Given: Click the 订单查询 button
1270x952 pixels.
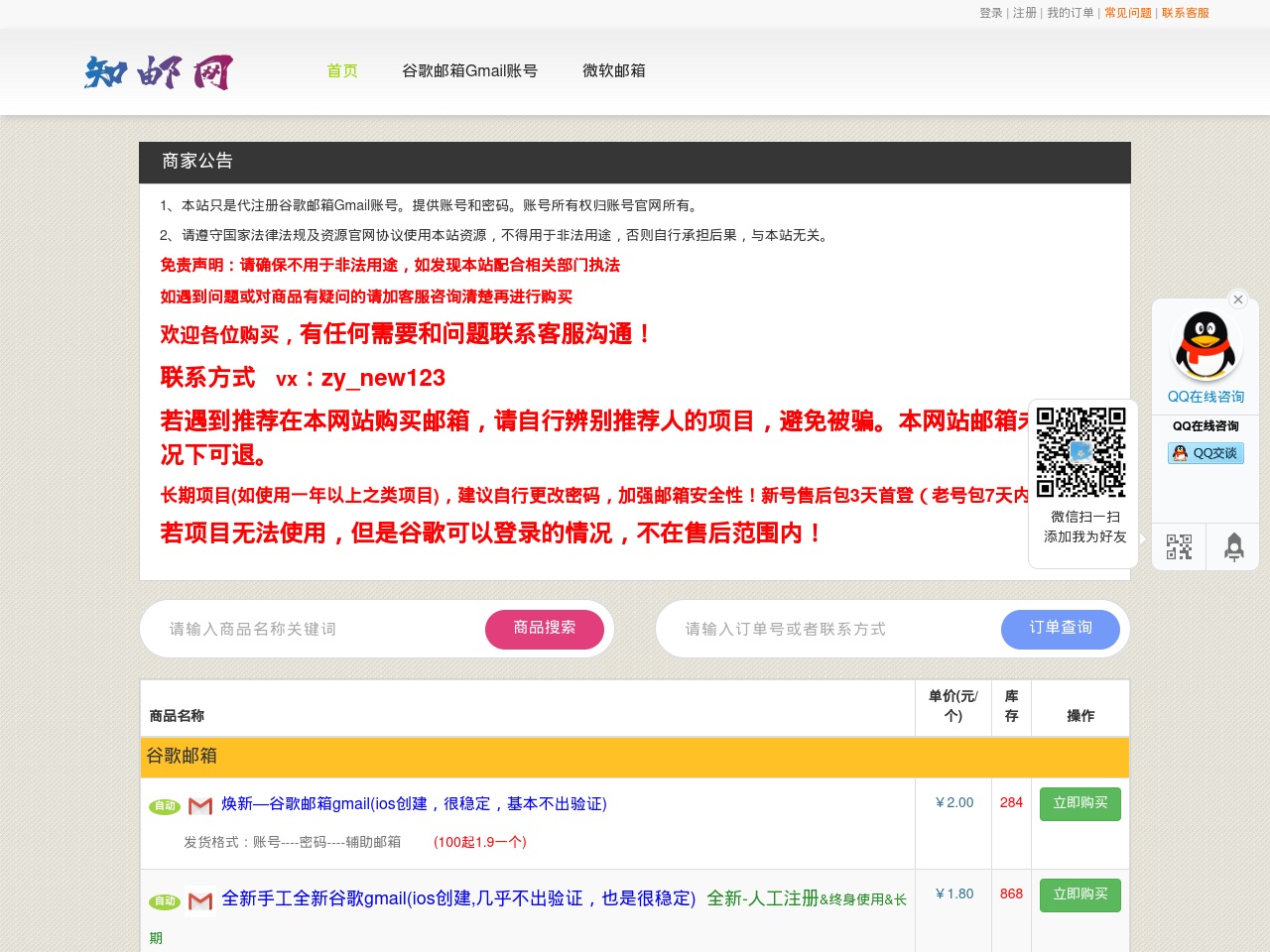Looking at the screenshot, I should pos(1061,629).
